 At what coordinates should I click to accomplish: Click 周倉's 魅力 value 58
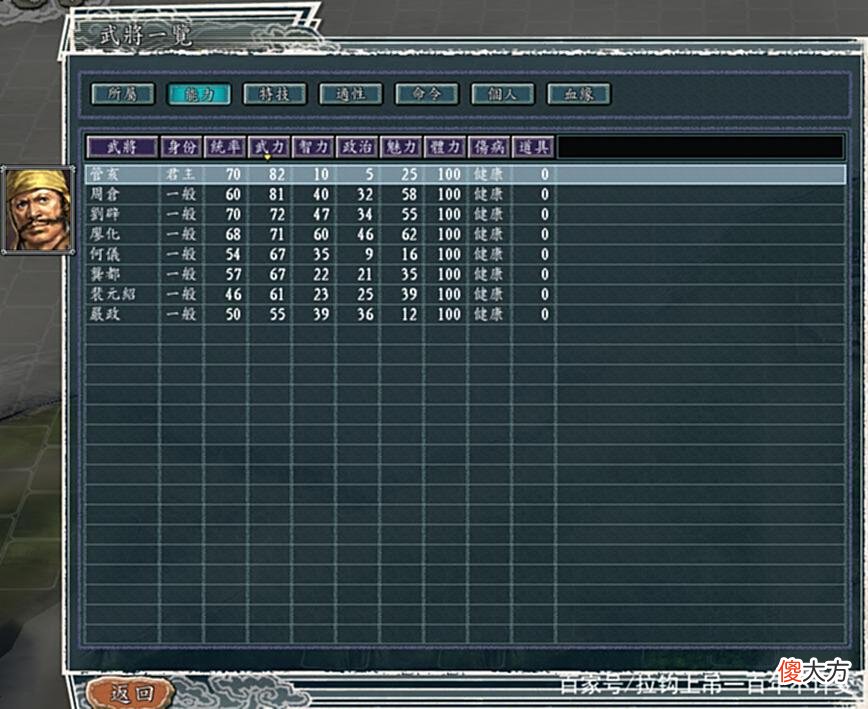[x=409, y=194]
